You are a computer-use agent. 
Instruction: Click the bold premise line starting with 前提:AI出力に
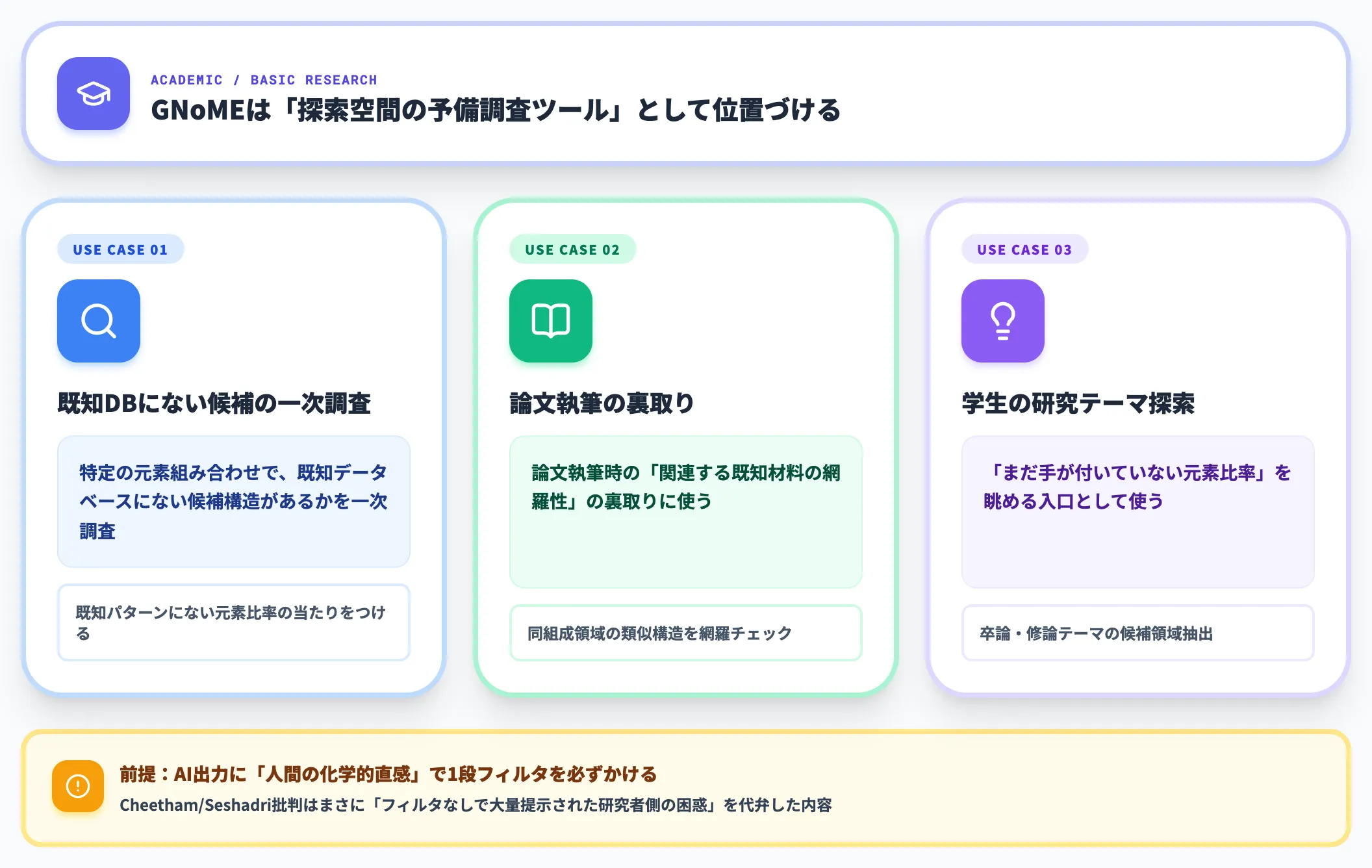coord(388,774)
